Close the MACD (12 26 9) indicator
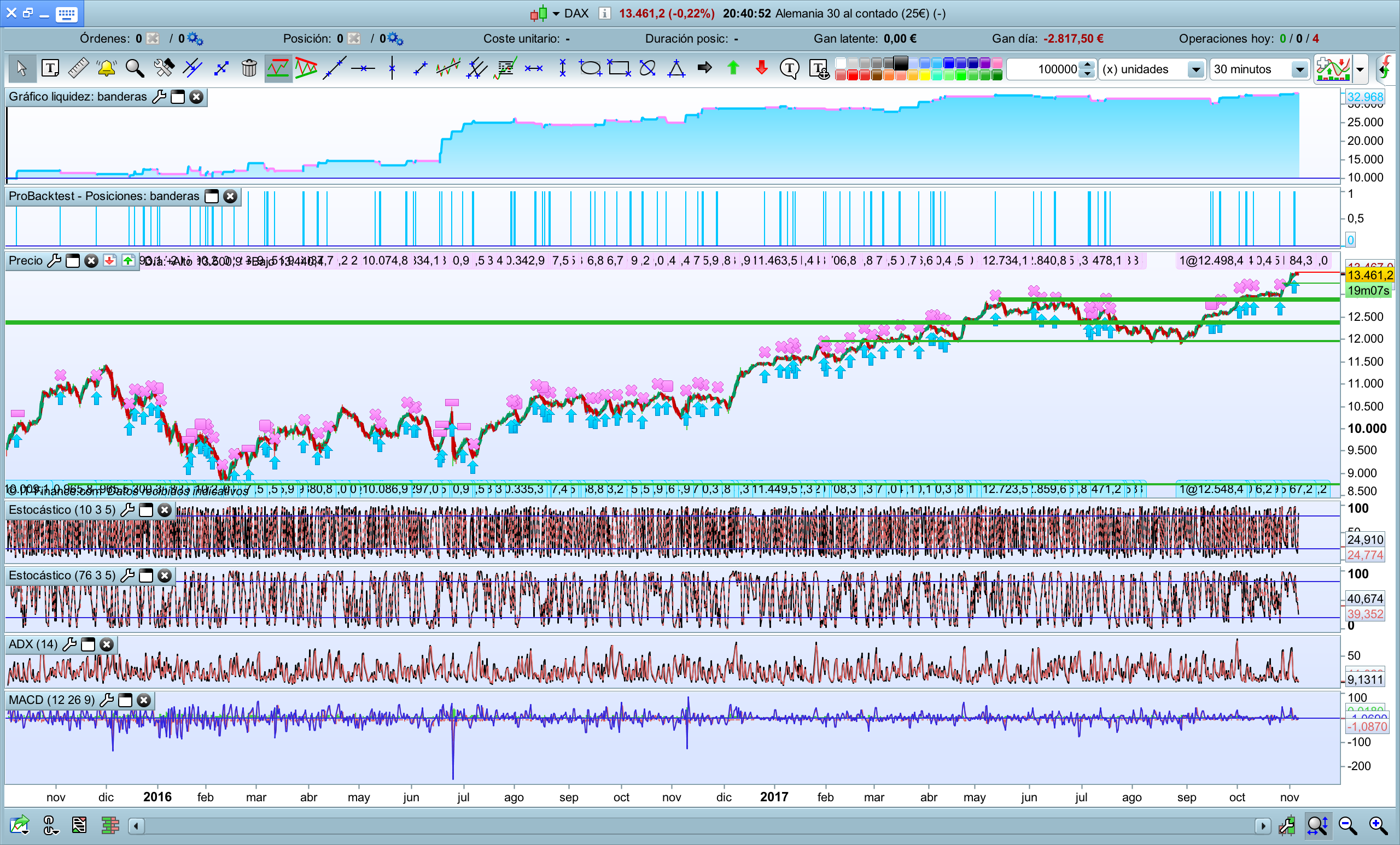This screenshot has height=845, width=1400. (x=144, y=700)
